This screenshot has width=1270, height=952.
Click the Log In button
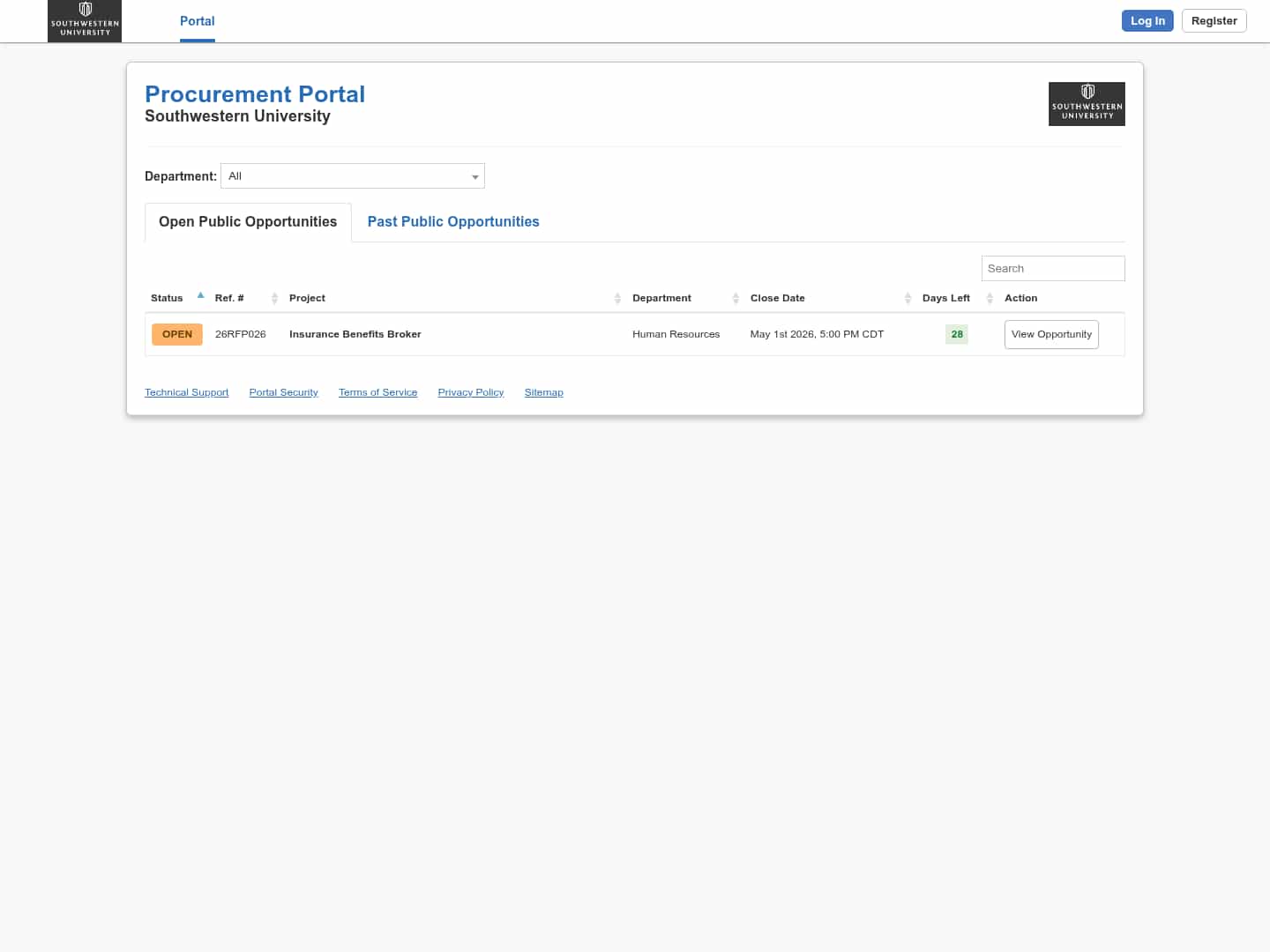[1147, 20]
